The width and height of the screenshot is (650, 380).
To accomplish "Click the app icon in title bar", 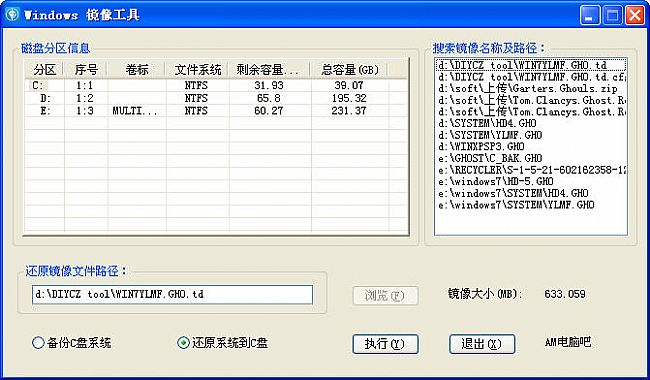I will pos(11,15).
